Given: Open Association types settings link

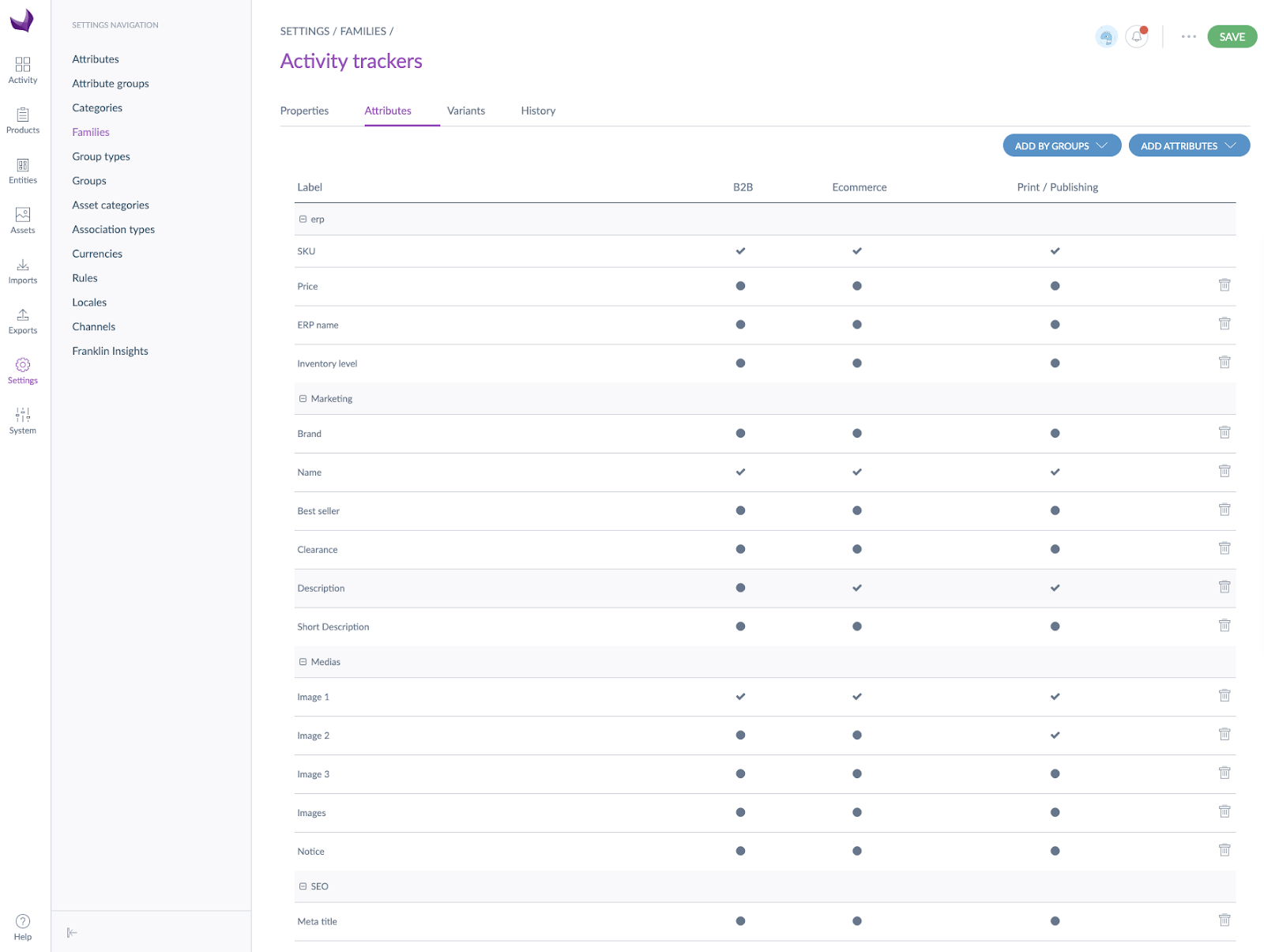Looking at the screenshot, I should [114, 229].
